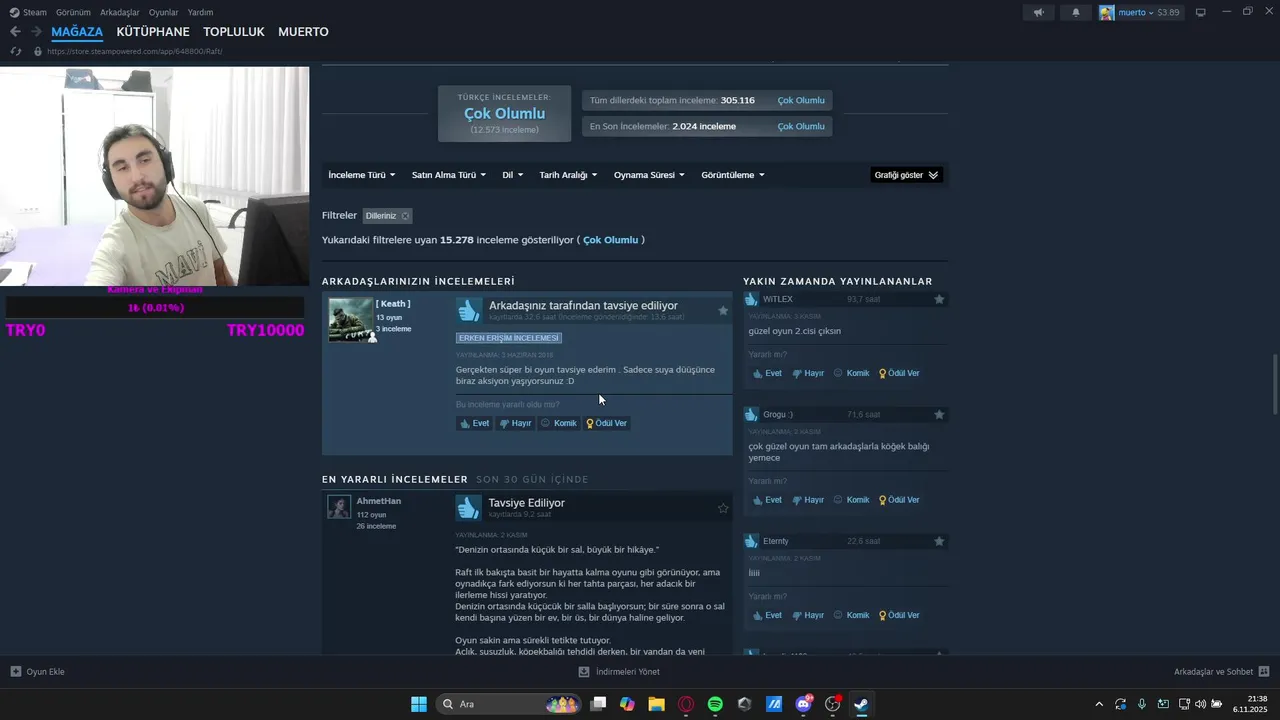Switch to KÜTÜPHANE tab
Viewport: 1280px width, 720px height.
[153, 32]
